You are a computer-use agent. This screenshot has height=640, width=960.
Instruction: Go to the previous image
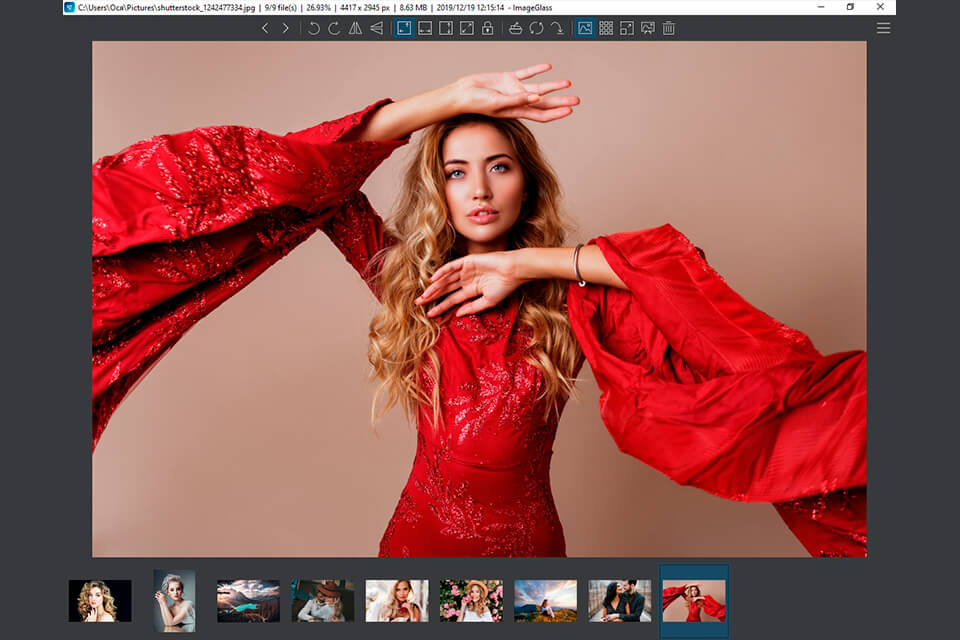coord(265,28)
